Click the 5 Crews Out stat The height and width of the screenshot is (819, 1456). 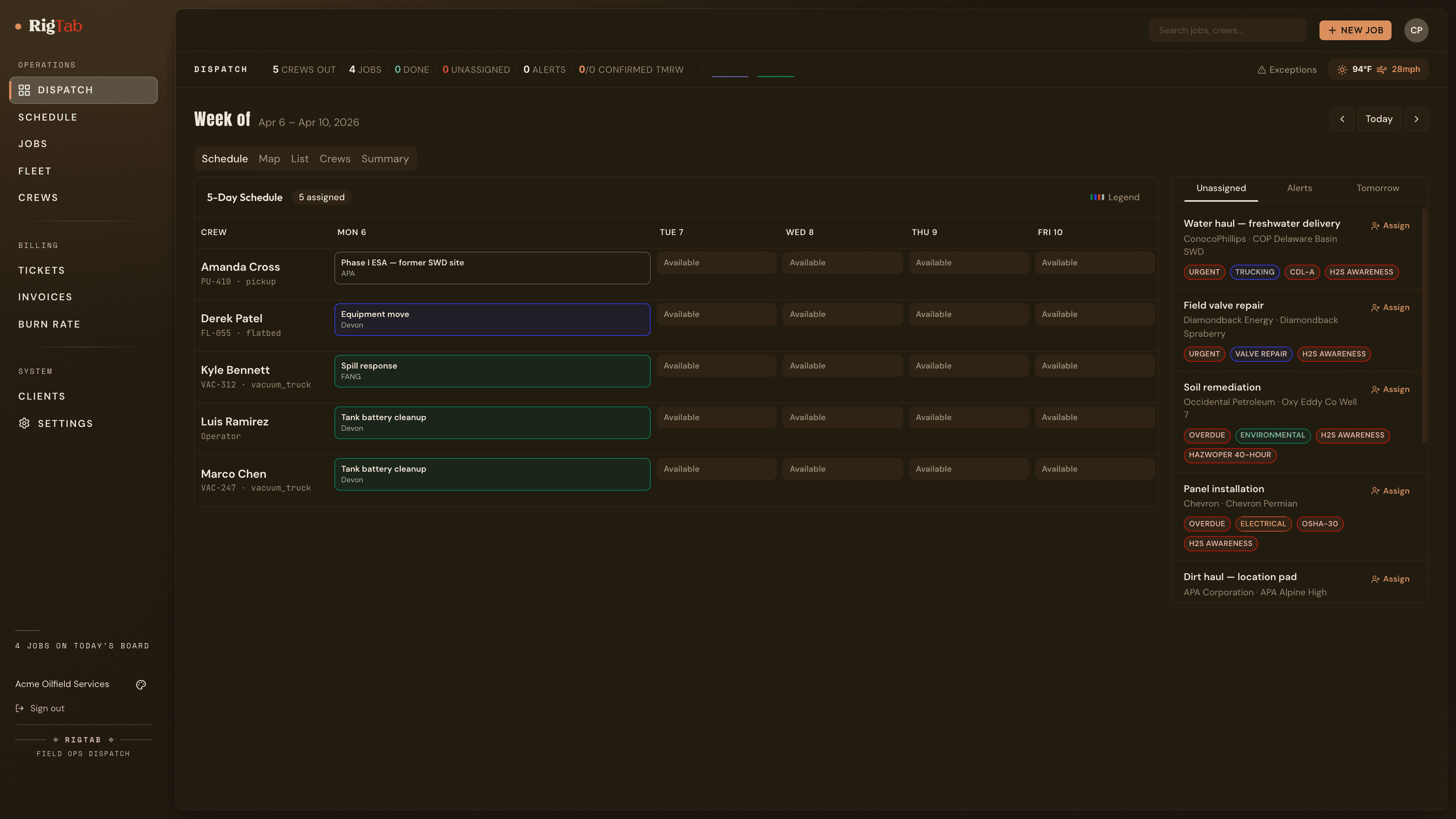(x=304, y=69)
